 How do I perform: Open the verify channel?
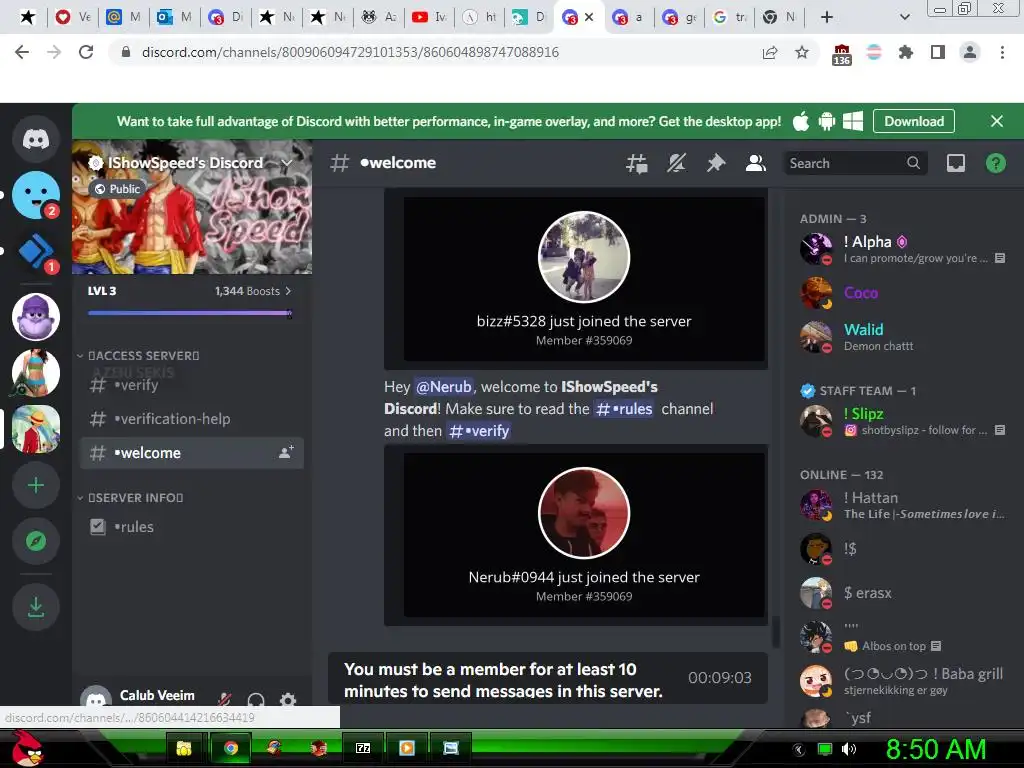[191, 385]
